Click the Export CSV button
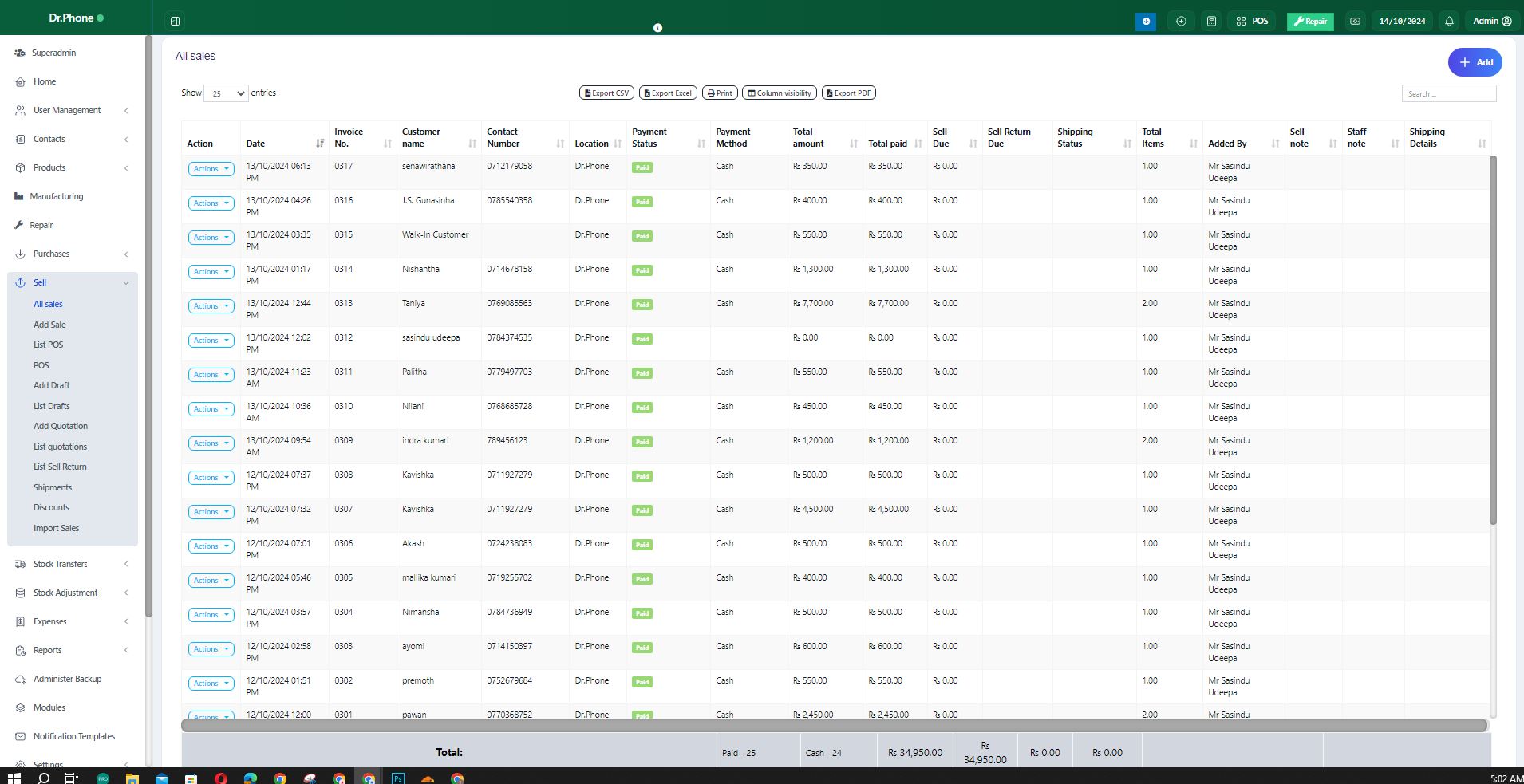 [606, 93]
